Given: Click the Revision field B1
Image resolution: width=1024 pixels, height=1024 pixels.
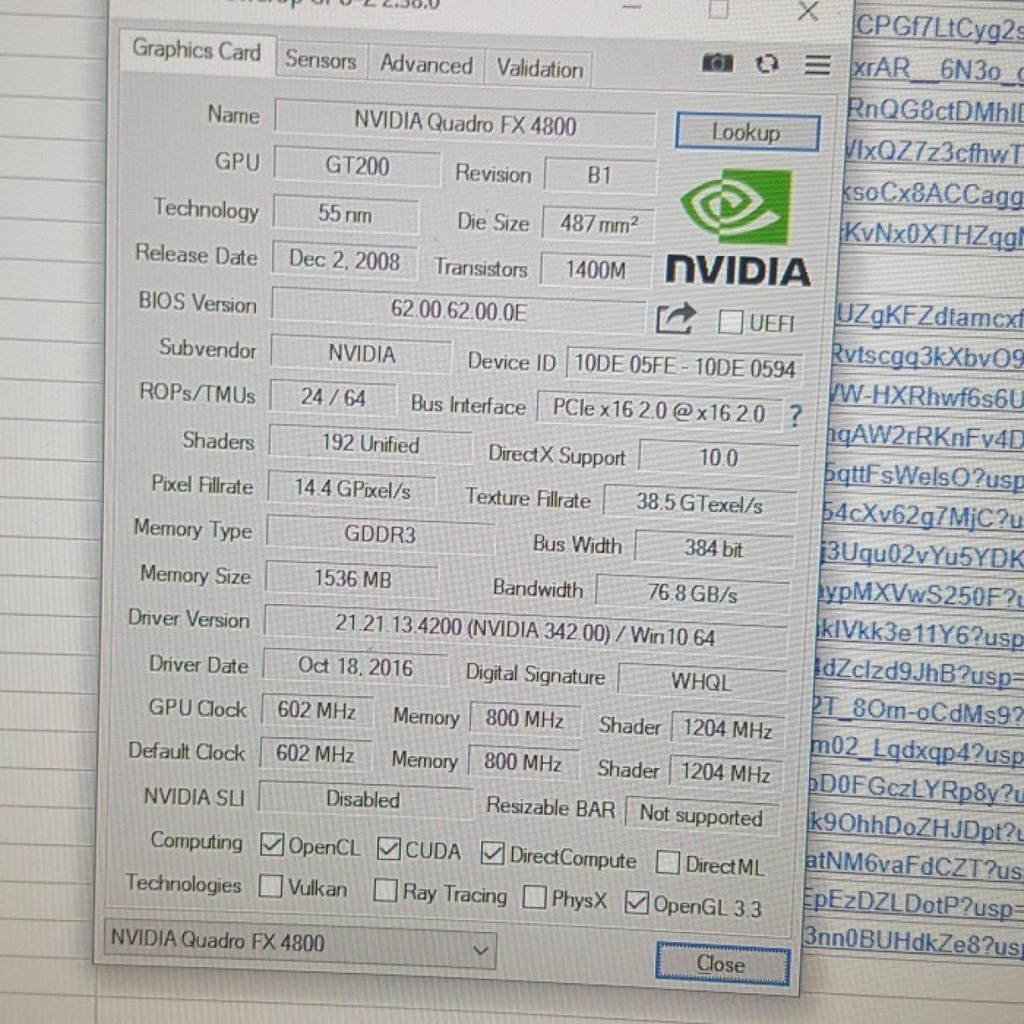Looking at the screenshot, I should pos(600,175).
